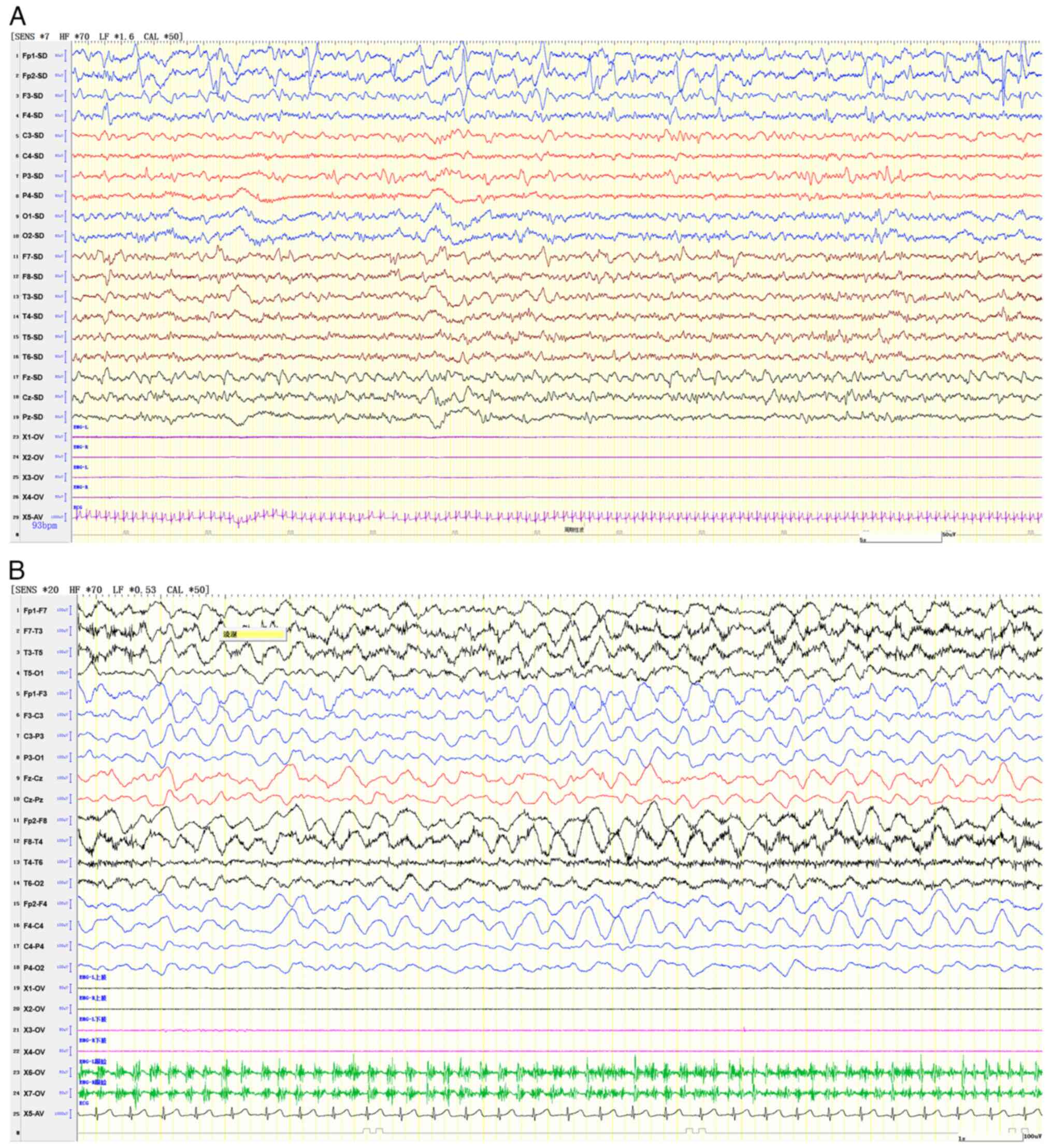Click the center event annotation on panel A marker row
Screen dimensions: 1052x1148
574,529
